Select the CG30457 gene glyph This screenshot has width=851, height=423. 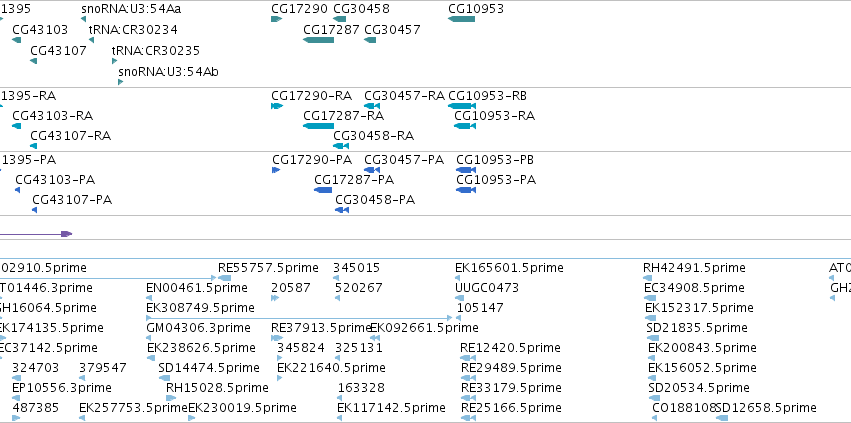[x=370, y=40]
